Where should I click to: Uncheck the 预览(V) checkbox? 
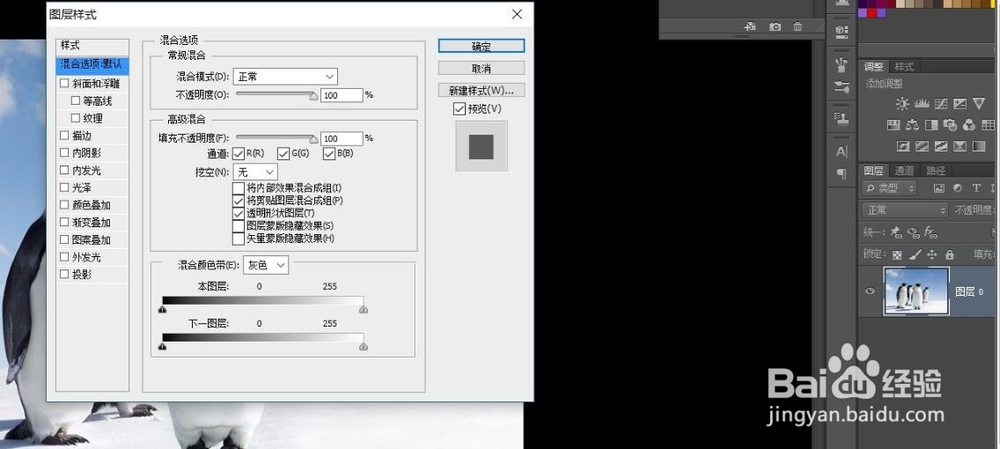tap(459, 109)
